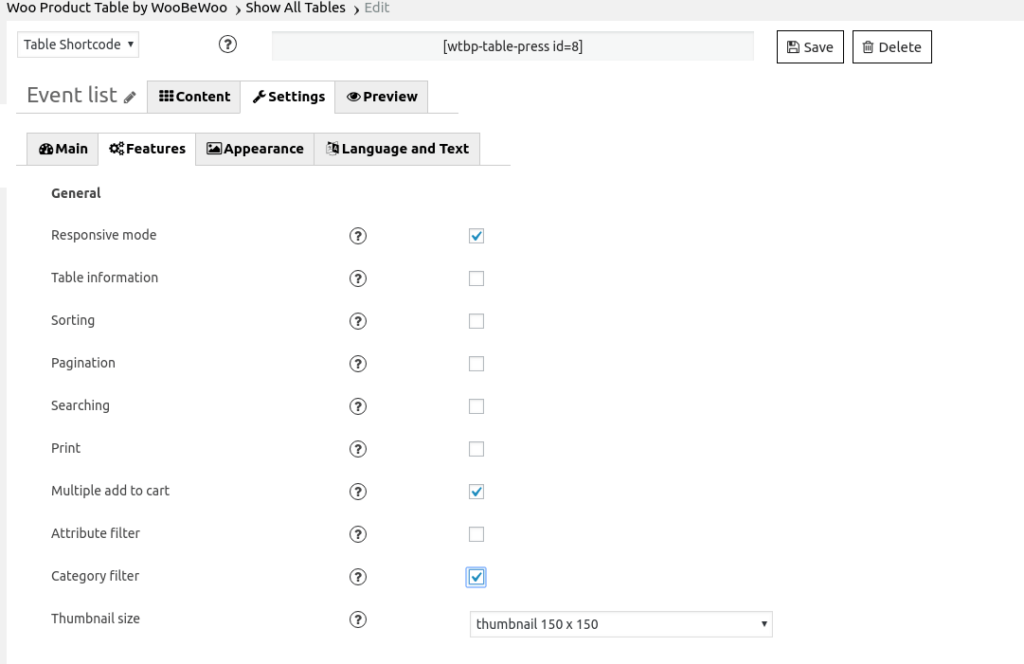Click help icon next to Table Shortcode
This screenshot has height=664, width=1024.
(x=227, y=44)
